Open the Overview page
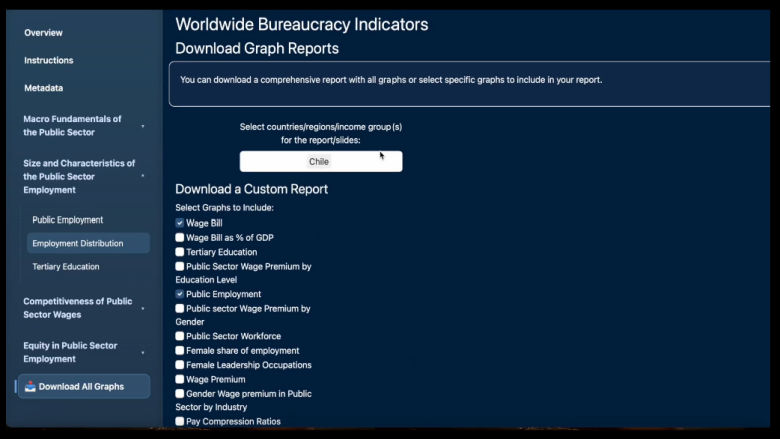 tap(43, 33)
